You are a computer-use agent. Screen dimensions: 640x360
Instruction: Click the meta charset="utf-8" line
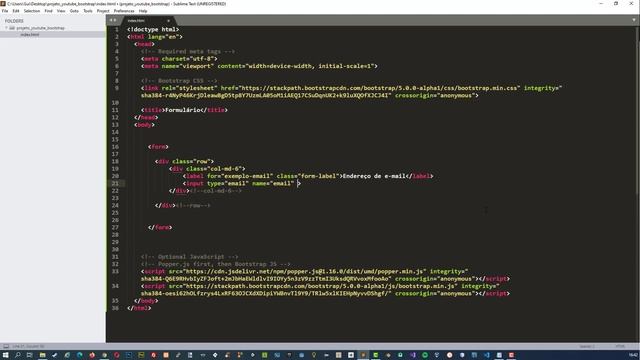pos(179,58)
